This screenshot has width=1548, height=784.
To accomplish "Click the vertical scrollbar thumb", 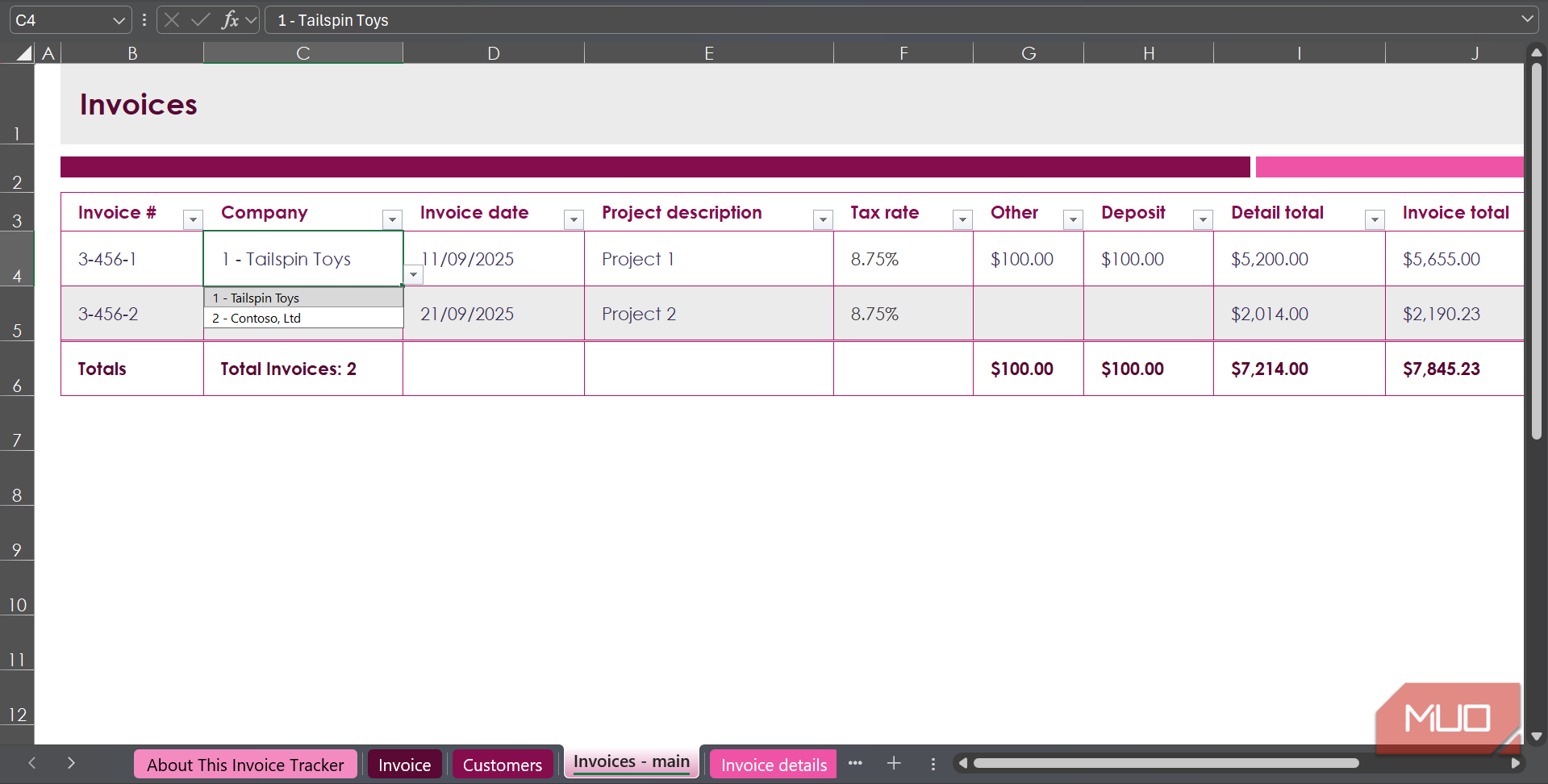I will point(1537,252).
